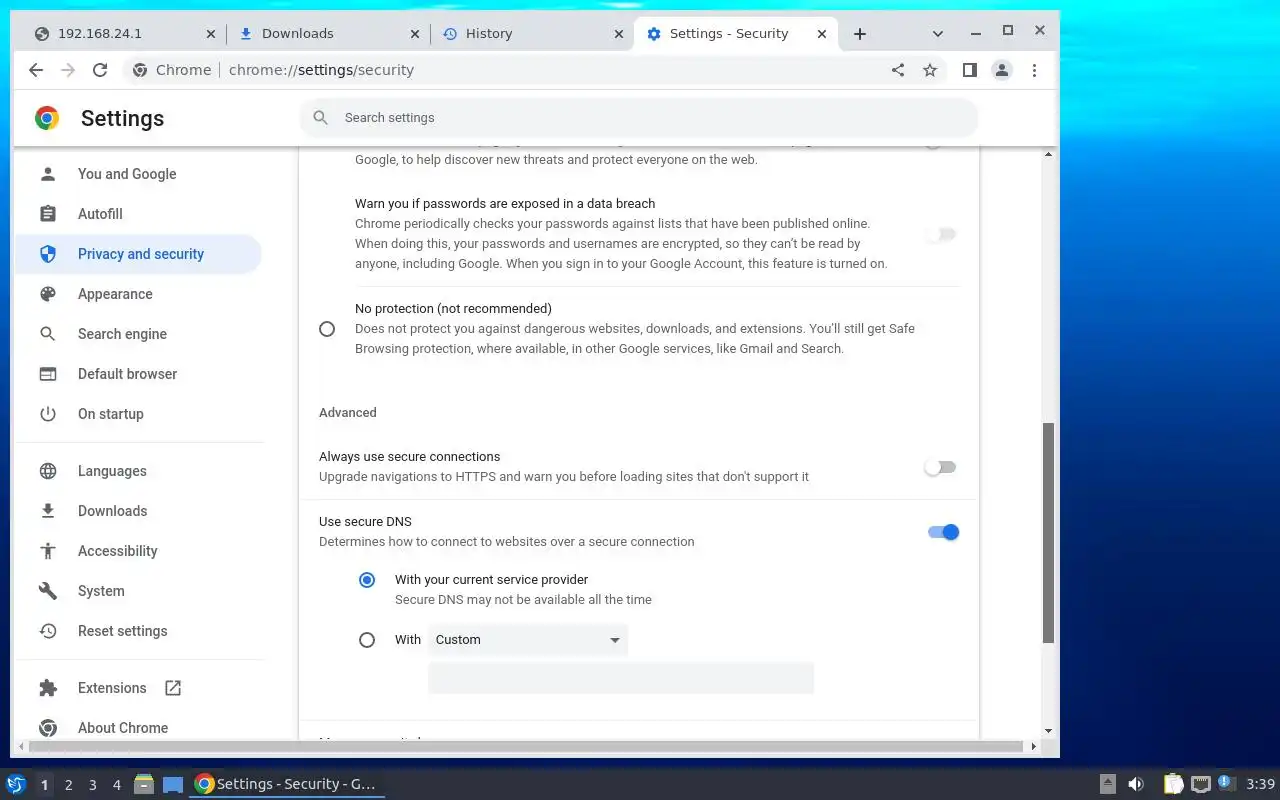This screenshot has width=1280, height=800.
Task: Open Default browser settings section
Action: pos(138,374)
